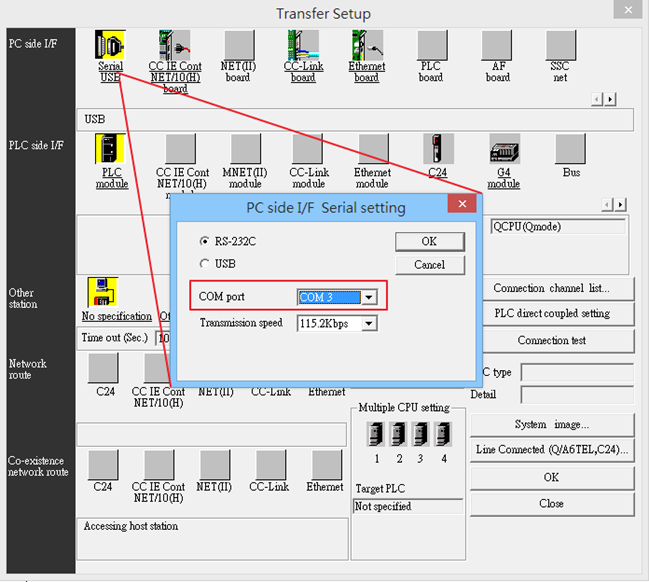Select the PLC board icon
The image size is (649, 582).
pos(432,45)
